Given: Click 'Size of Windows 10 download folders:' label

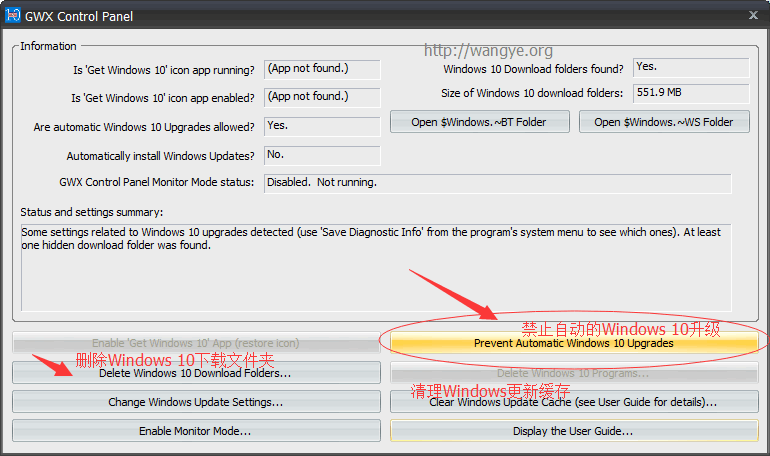Looking at the screenshot, I should [532, 93].
